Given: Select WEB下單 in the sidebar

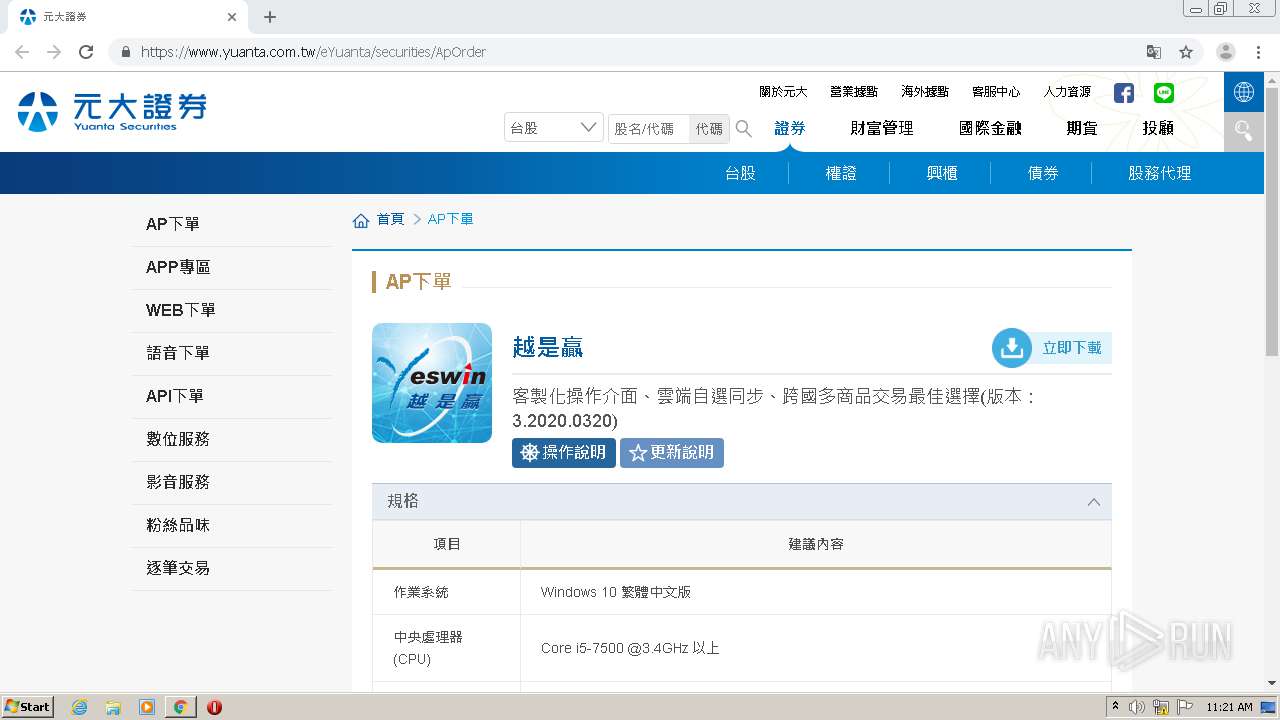Looking at the screenshot, I should (x=232, y=310).
